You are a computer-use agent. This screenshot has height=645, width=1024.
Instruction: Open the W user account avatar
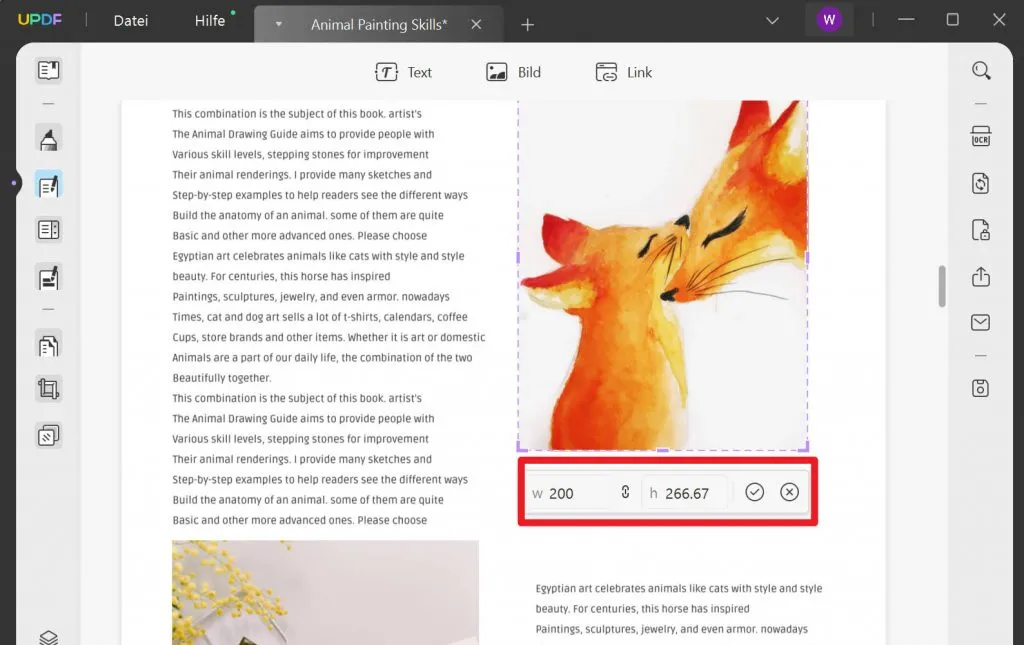pyautogui.click(x=829, y=20)
